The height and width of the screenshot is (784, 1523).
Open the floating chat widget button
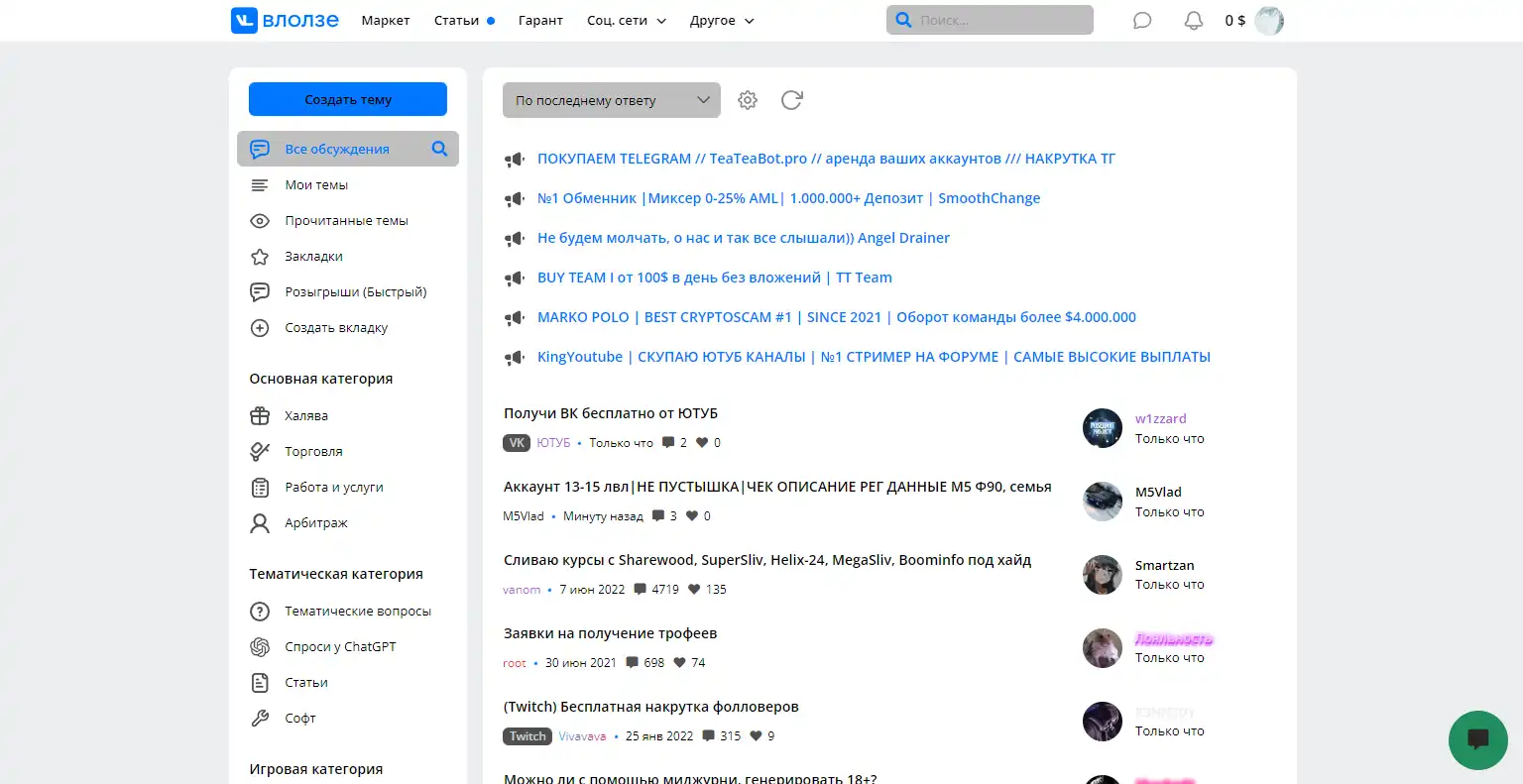[1477, 739]
